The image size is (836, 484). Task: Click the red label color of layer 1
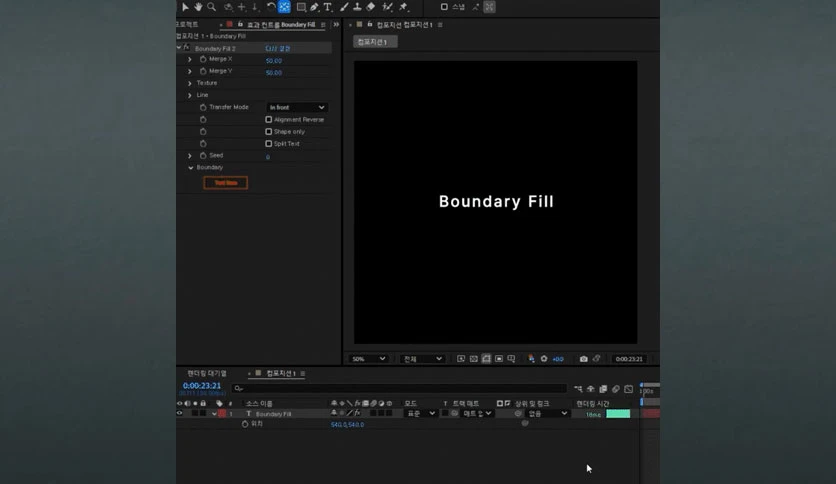(222, 414)
